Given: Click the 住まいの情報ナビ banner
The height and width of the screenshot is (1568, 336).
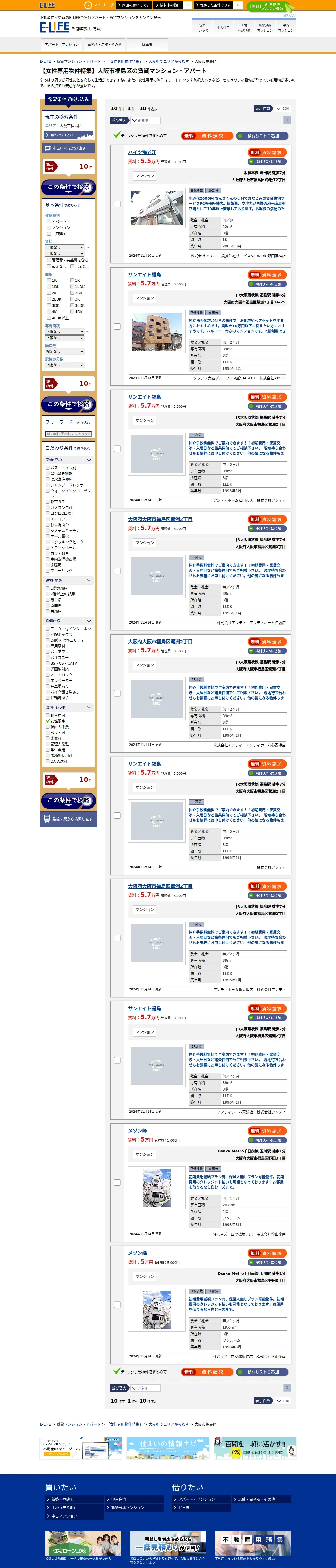Looking at the screenshot, I should [168, 1448].
